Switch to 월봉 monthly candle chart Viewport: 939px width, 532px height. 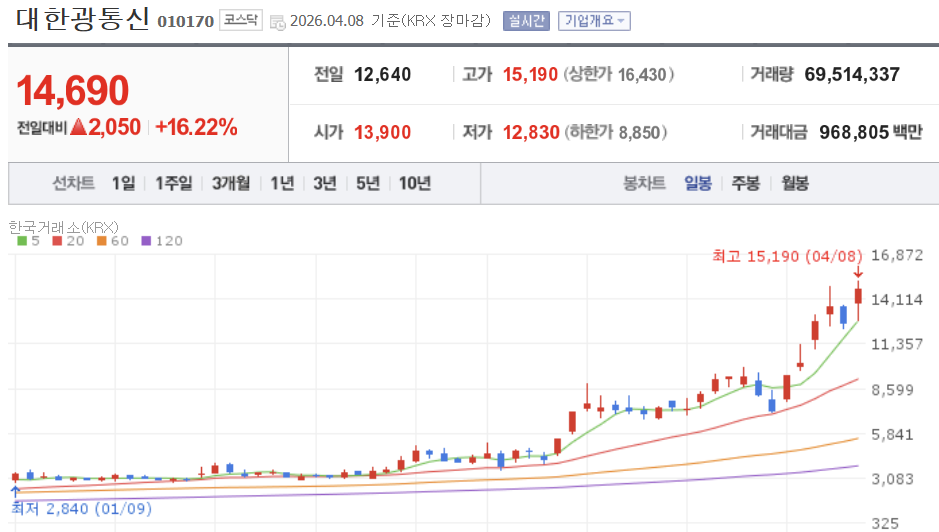795,183
